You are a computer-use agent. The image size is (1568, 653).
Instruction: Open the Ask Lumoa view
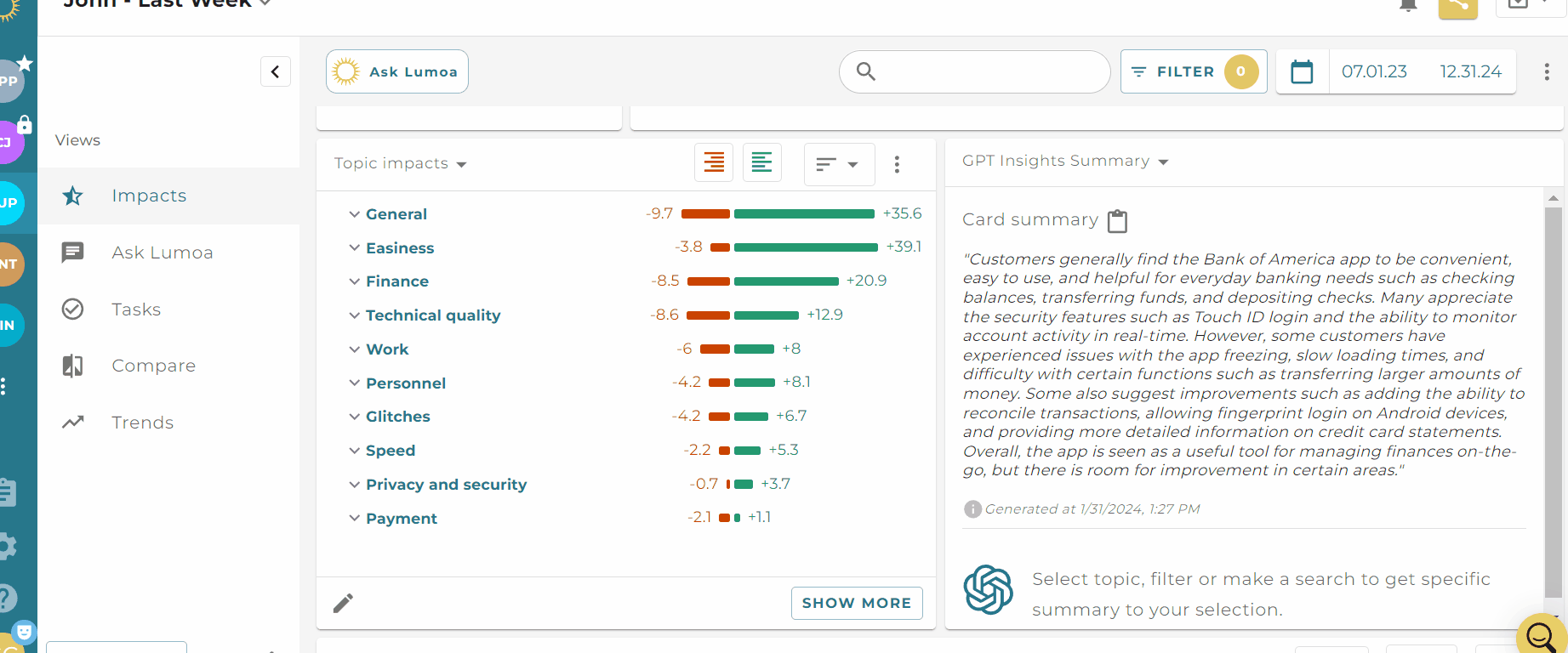click(x=168, y=253)
